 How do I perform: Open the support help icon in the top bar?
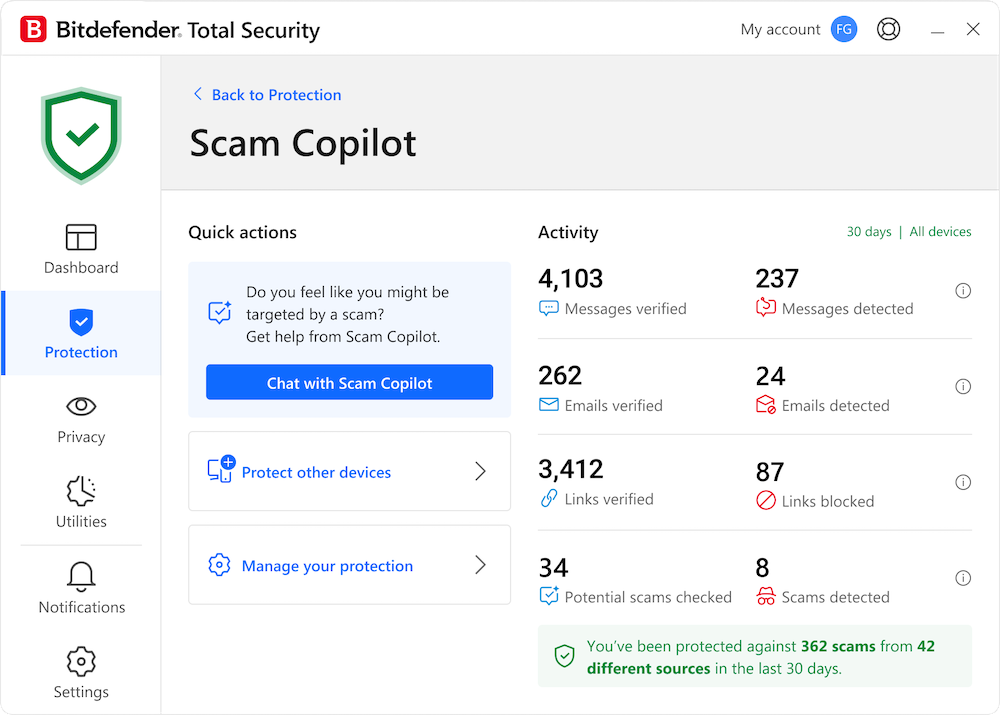pyautogui.click(x=888, y=29)
